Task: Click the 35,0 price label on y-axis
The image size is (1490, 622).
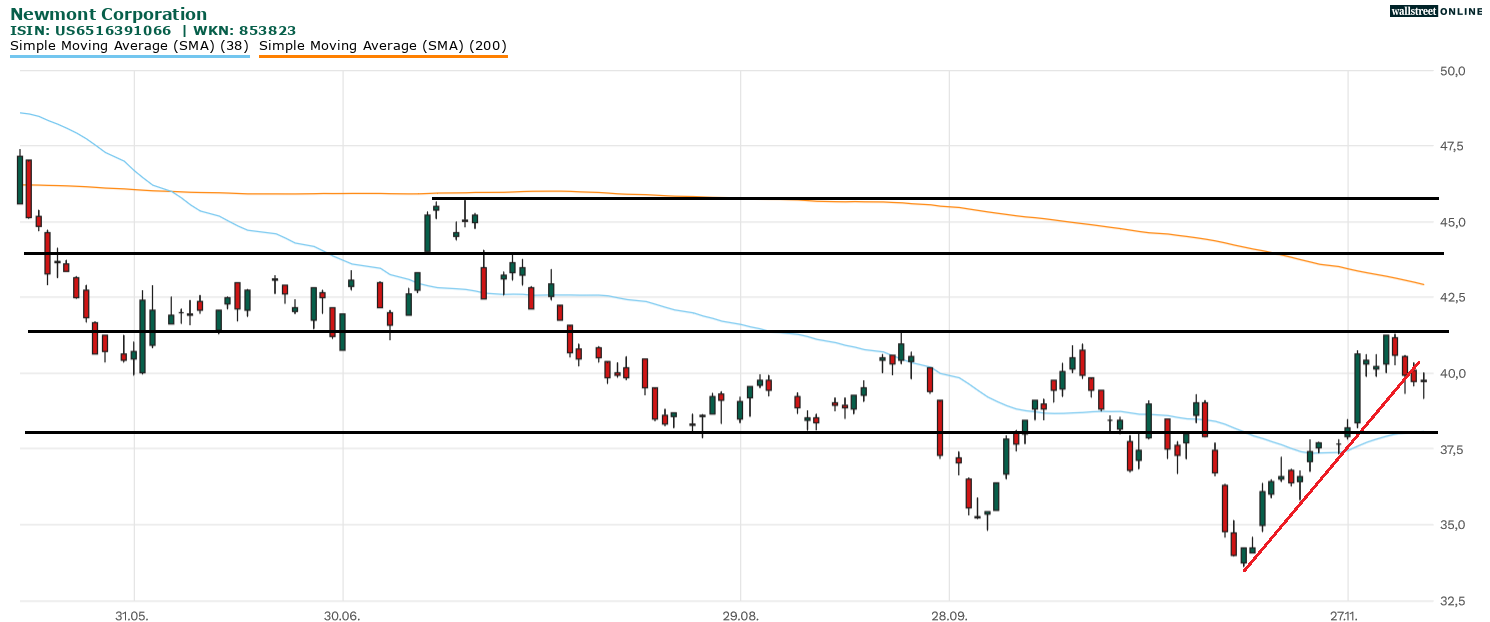Action: [1452, 525]
